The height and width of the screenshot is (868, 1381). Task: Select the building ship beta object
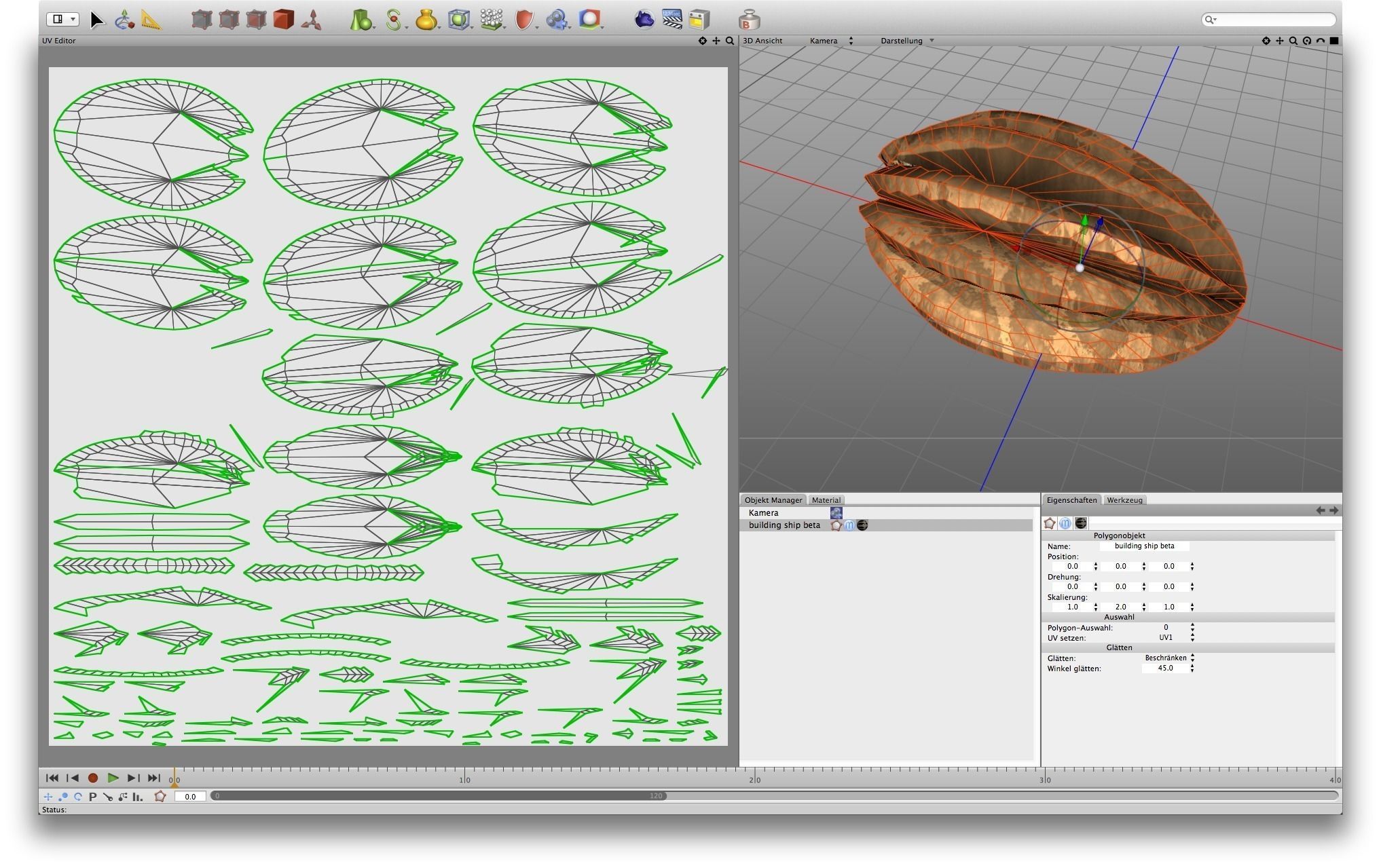[784, 525]
